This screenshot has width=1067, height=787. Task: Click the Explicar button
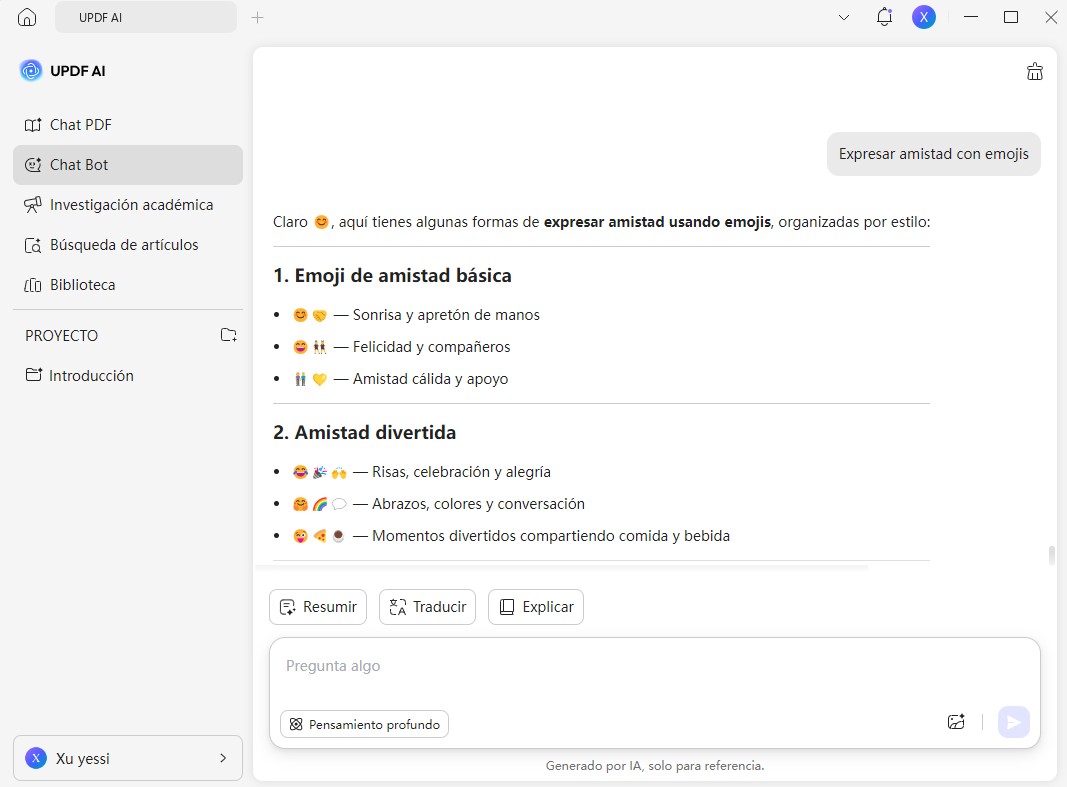point(536,607)
